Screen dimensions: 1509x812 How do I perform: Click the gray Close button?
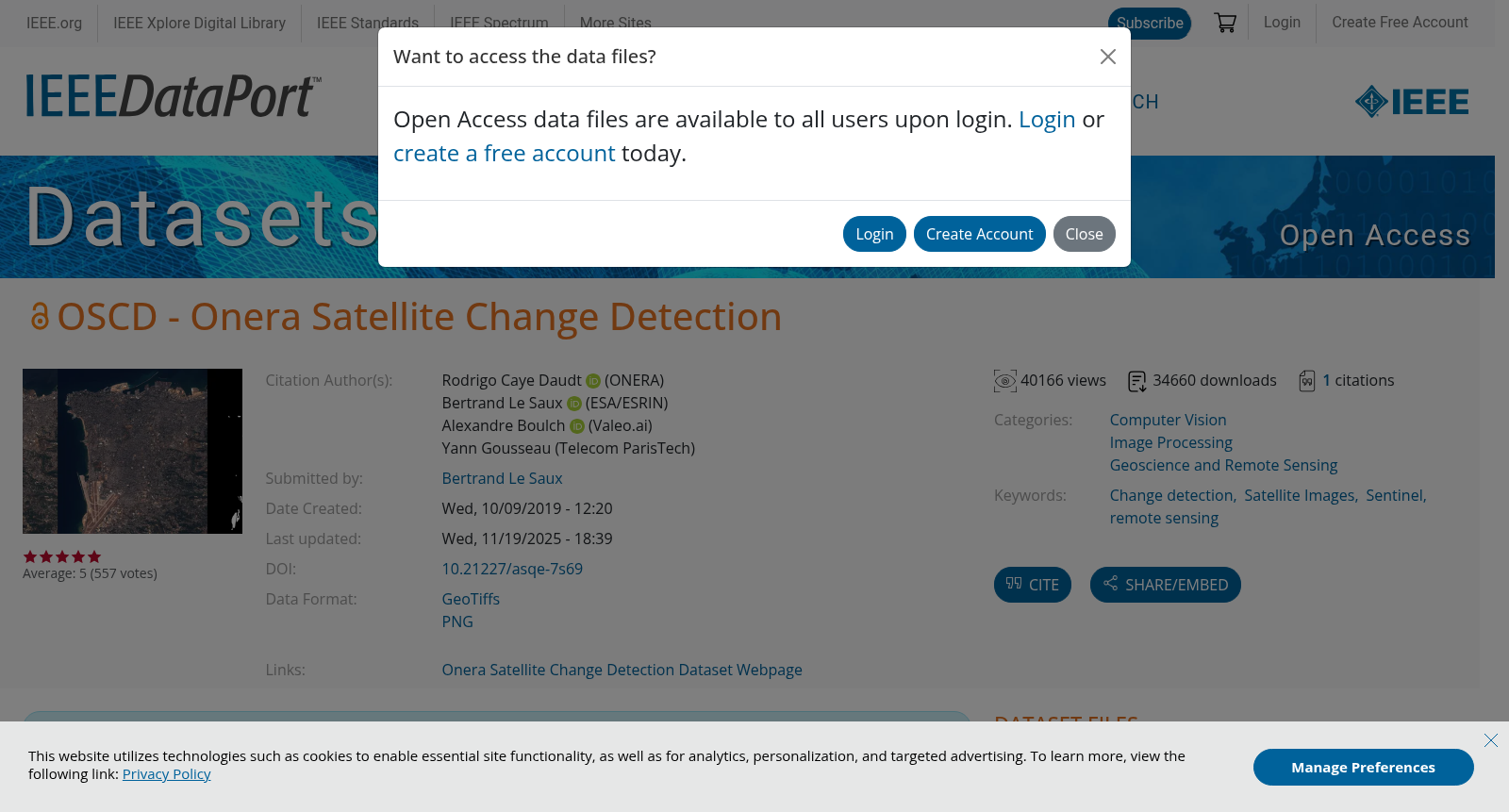[x=1084, y=234]
